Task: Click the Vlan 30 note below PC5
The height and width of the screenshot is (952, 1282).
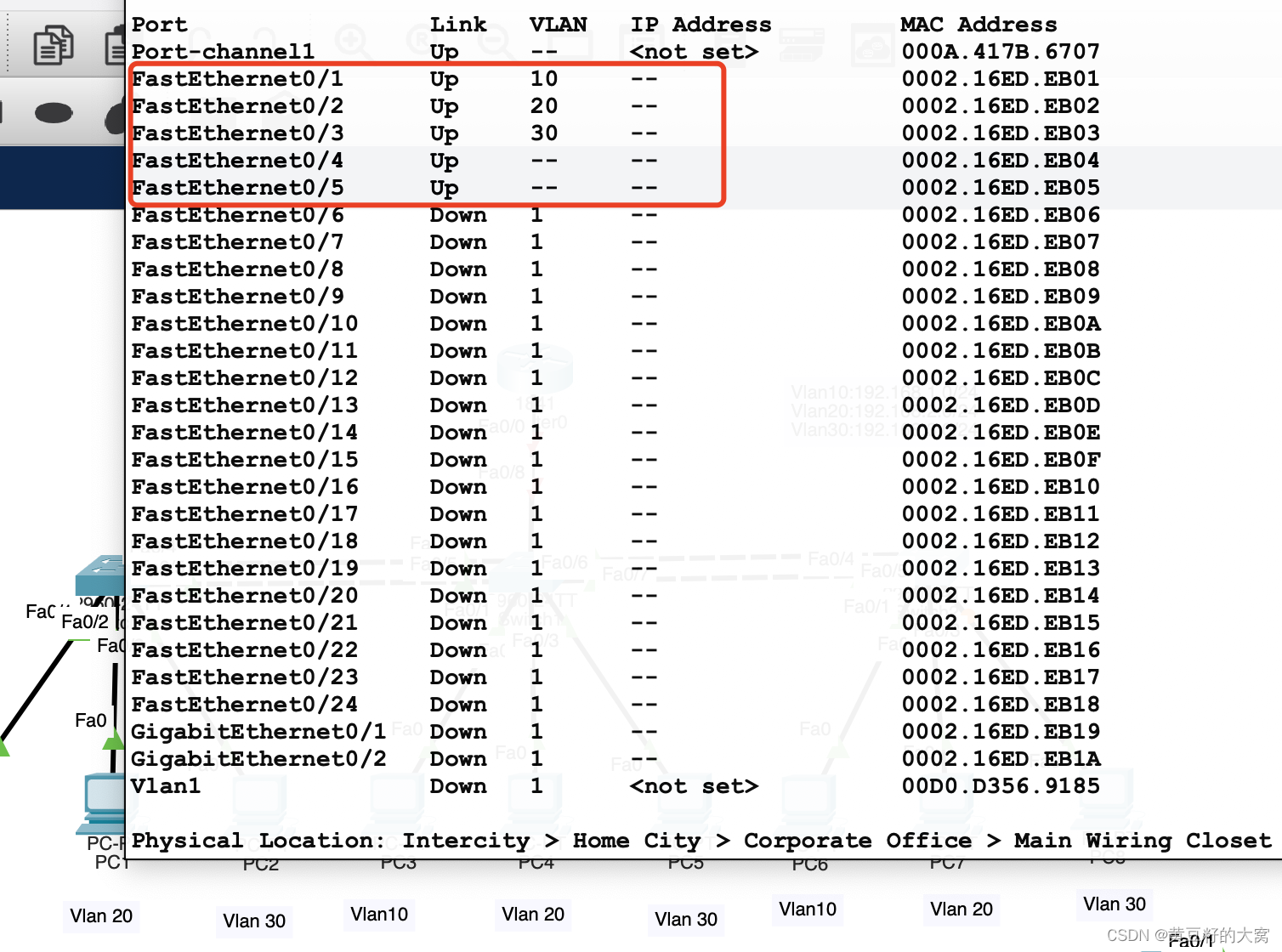Action: click(686, 919)
